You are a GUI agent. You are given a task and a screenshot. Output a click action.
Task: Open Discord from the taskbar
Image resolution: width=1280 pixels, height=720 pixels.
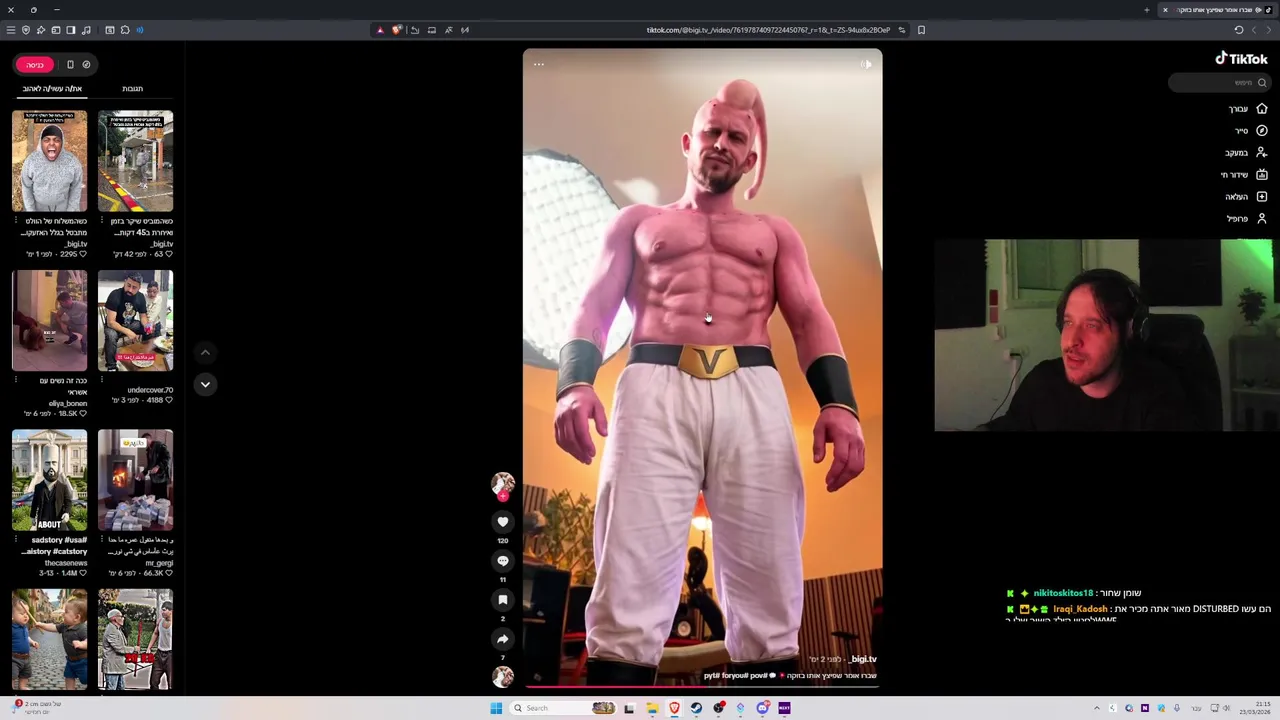(x=762, y=708)
